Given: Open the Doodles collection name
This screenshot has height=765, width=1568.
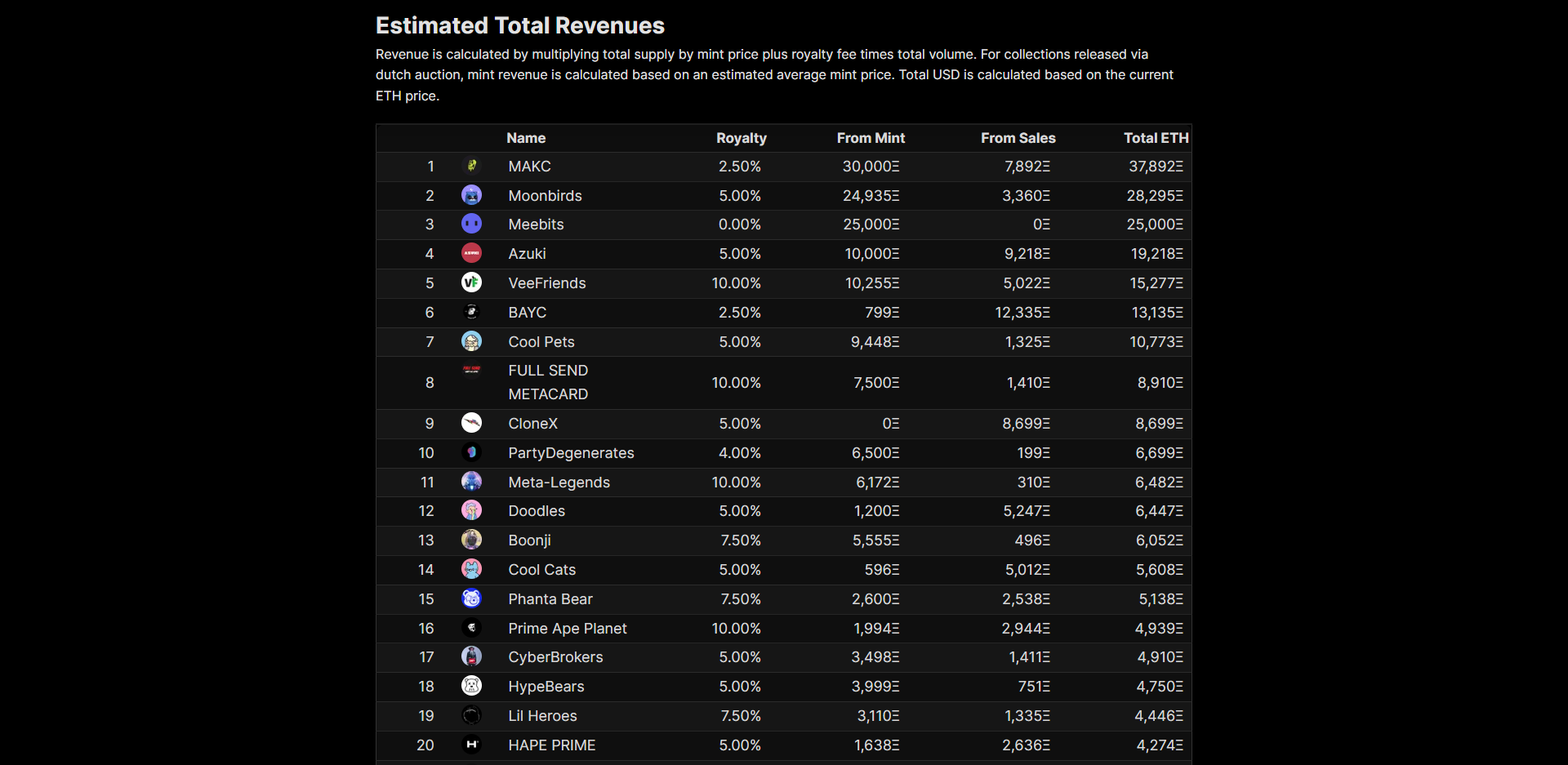Looking at the screenshot, I should tap(537, 511).
